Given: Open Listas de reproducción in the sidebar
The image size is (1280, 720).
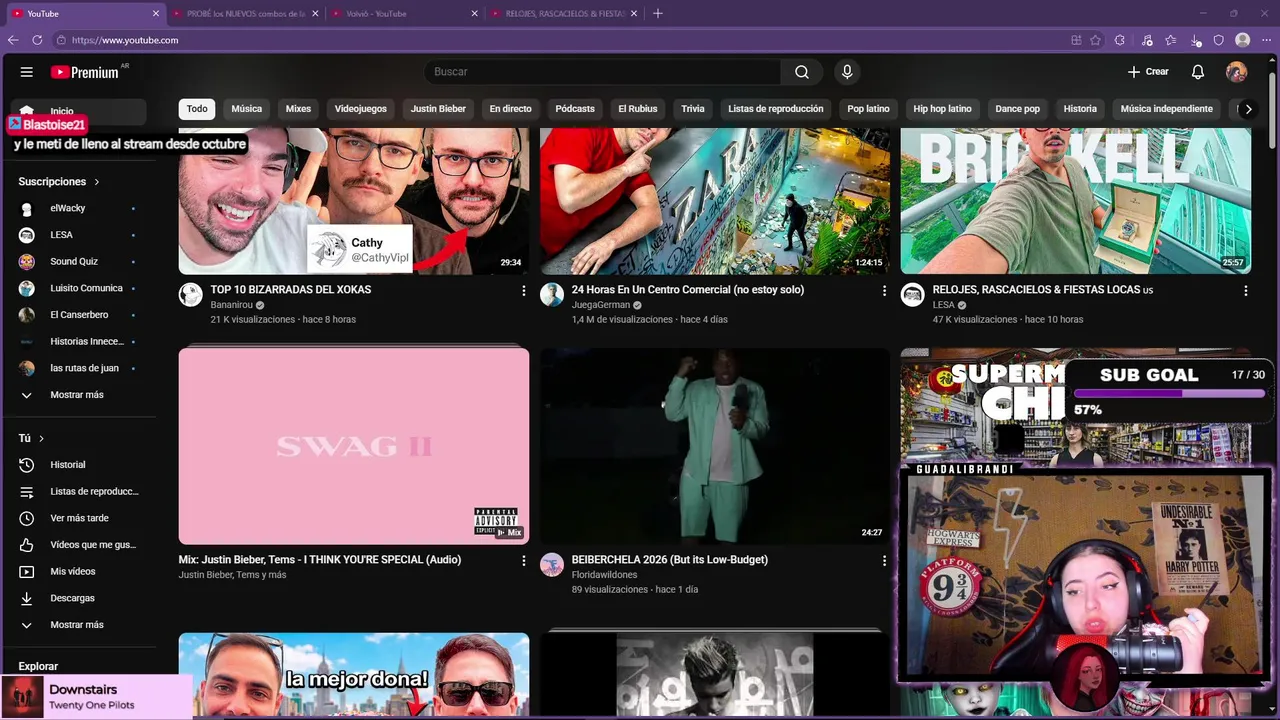Looking at the screenshot, I should pyautogui.click(x=80, y=492).
